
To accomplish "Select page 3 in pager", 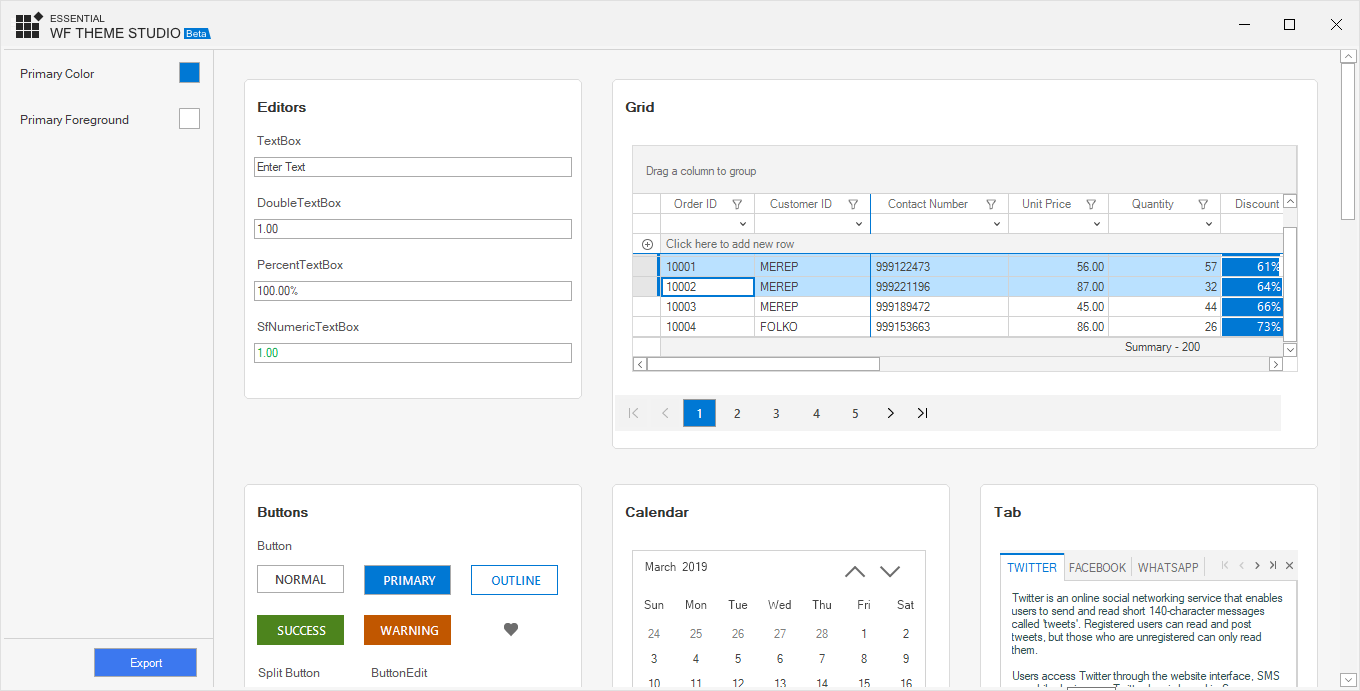I will [776, 413].
